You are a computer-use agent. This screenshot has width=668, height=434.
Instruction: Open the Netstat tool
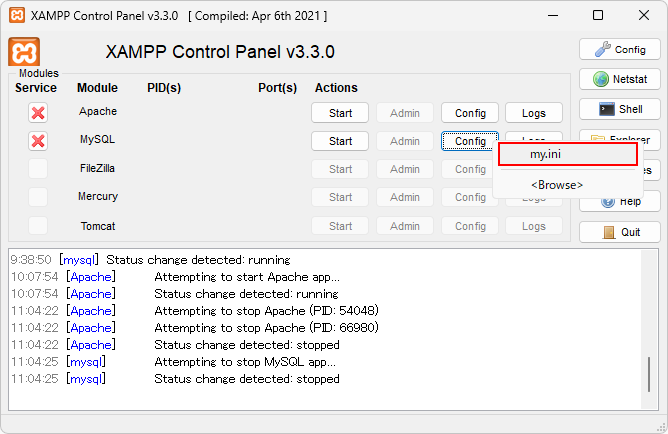(x=620, y=79)
